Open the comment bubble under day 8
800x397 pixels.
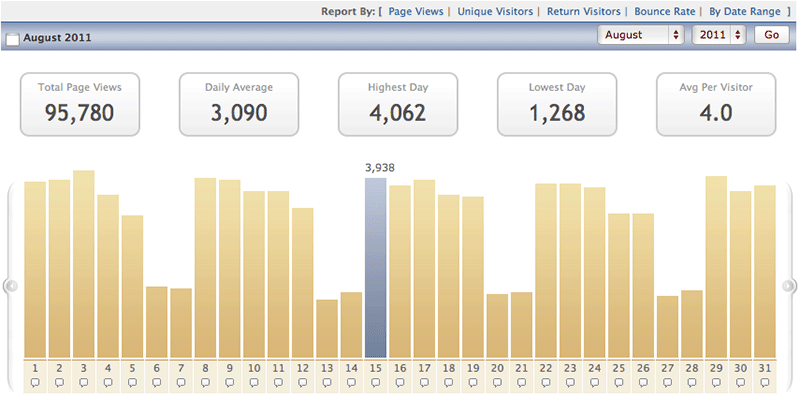pos(206,382)
